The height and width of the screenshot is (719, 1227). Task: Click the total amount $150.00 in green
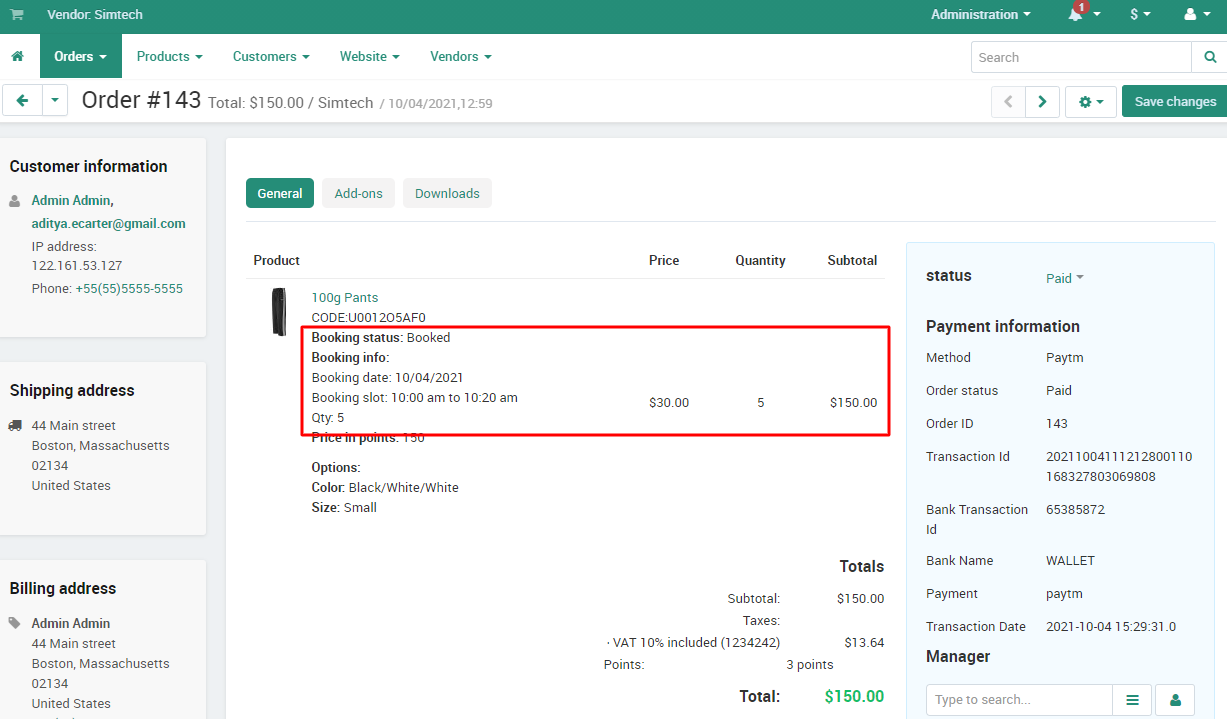854,696
